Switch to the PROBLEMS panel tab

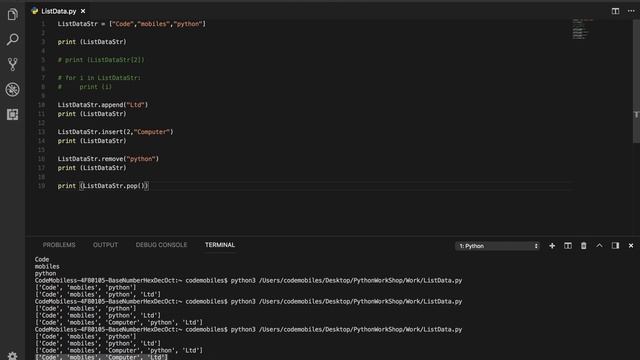[59, 245]
